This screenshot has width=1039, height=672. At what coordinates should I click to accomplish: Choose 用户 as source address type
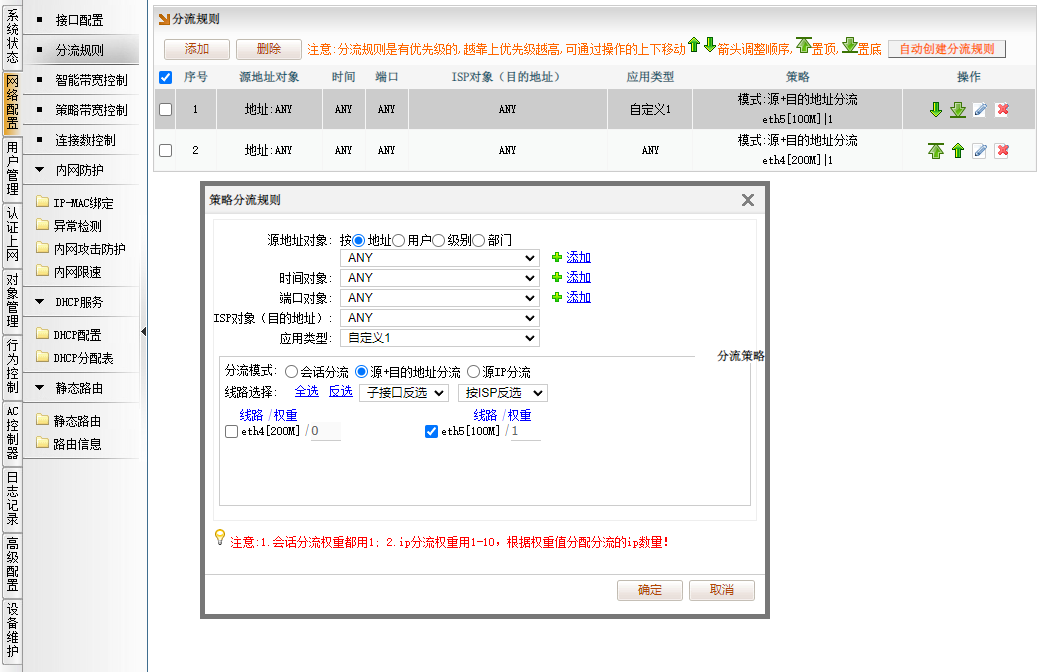point(399,240)
